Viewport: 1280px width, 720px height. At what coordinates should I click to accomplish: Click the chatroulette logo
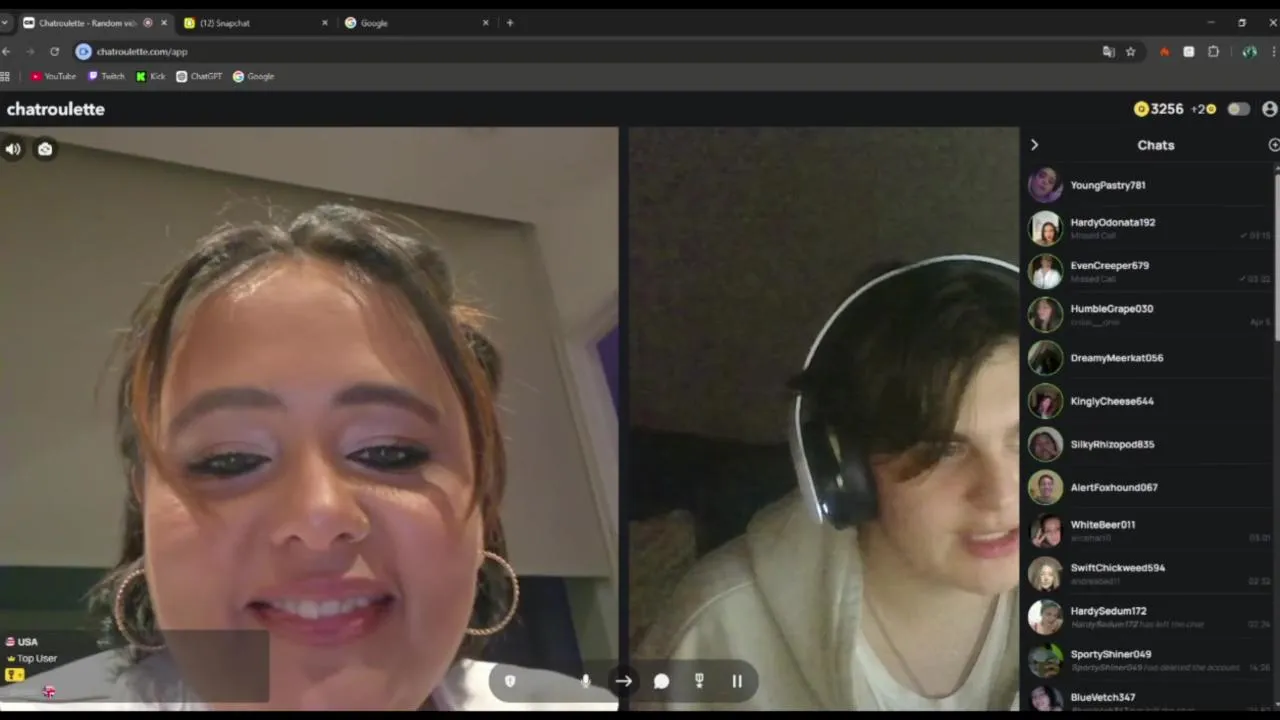click(x=56, y=109)
